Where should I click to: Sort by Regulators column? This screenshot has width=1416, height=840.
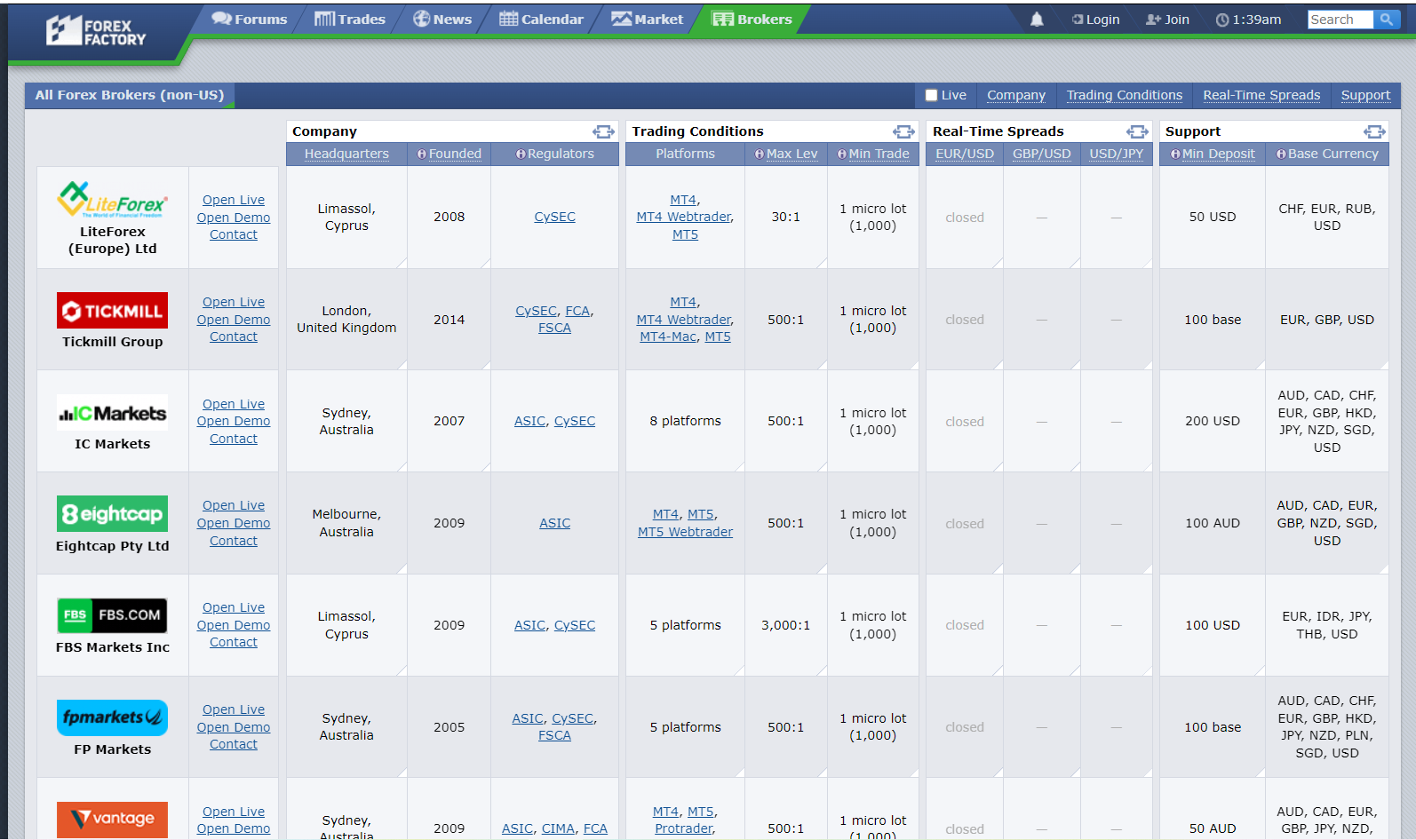click(x=554, y=154)
